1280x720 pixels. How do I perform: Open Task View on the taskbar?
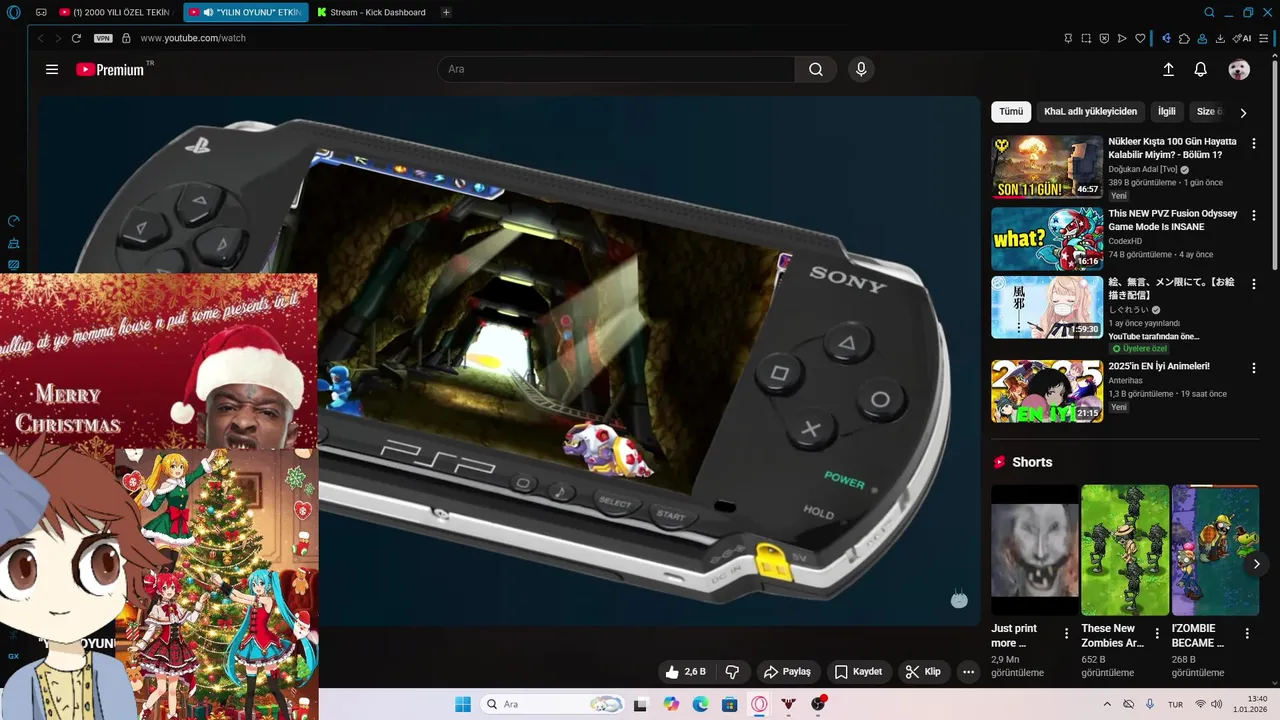[x=640, y=704]
